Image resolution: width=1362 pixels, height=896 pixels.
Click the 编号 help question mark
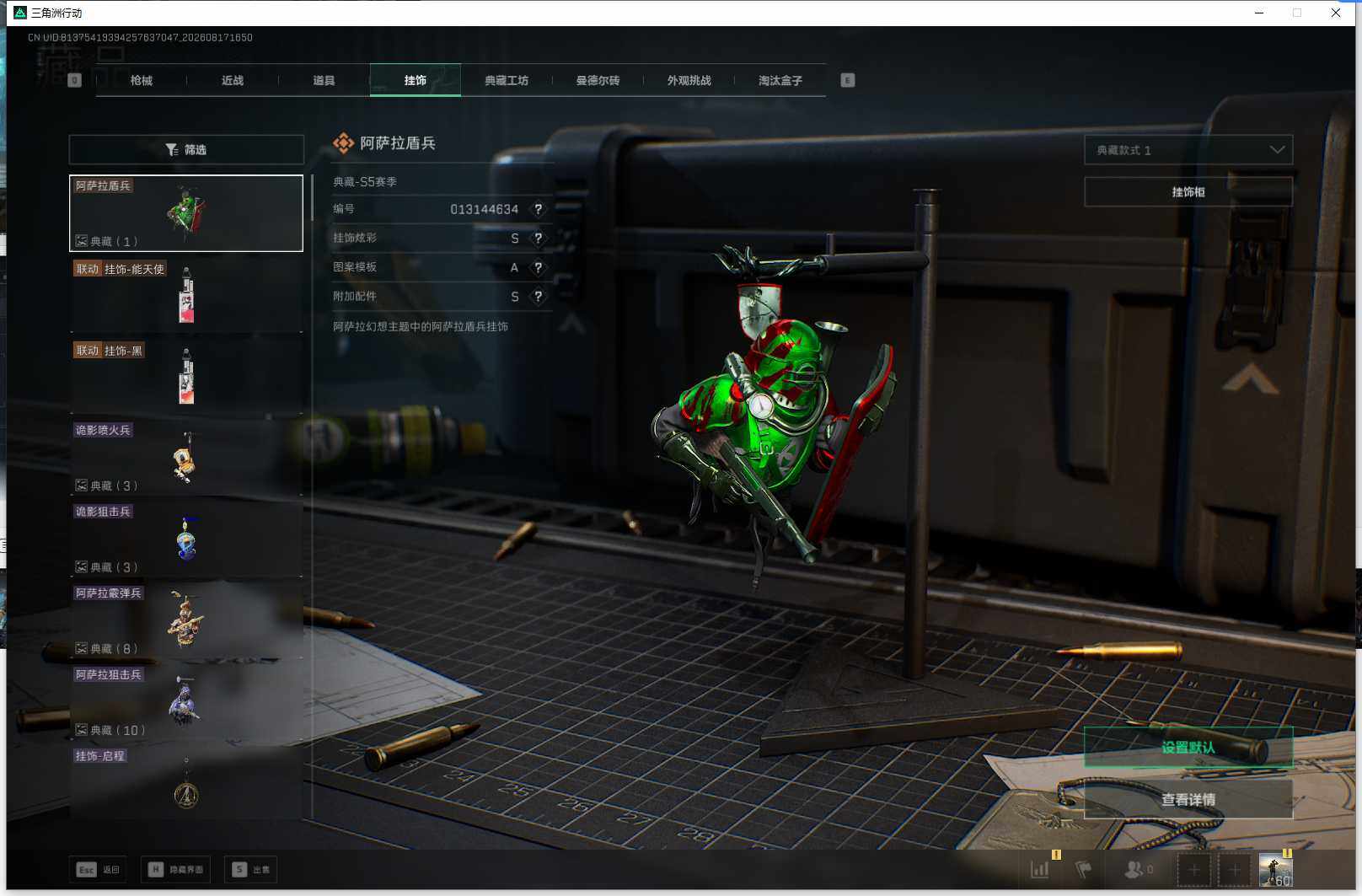tap(538, 209)
